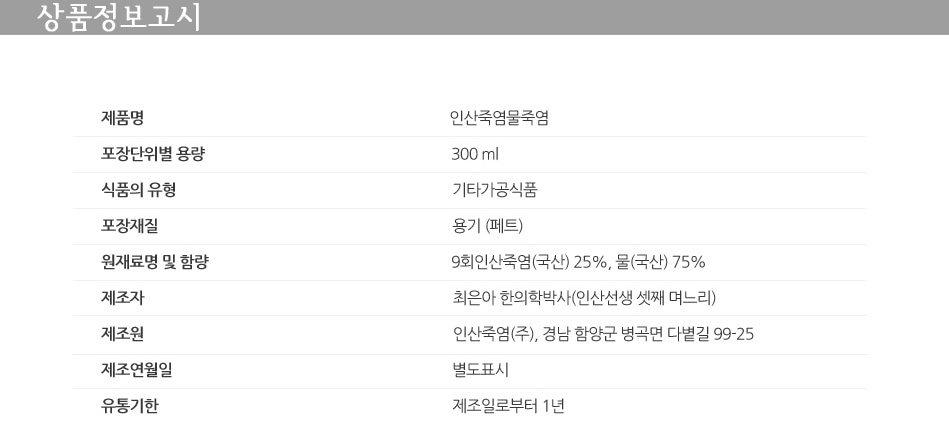Select the 포장단위별 용량 label
Viewport: 949px width, 424px height.
pos(153,154)
